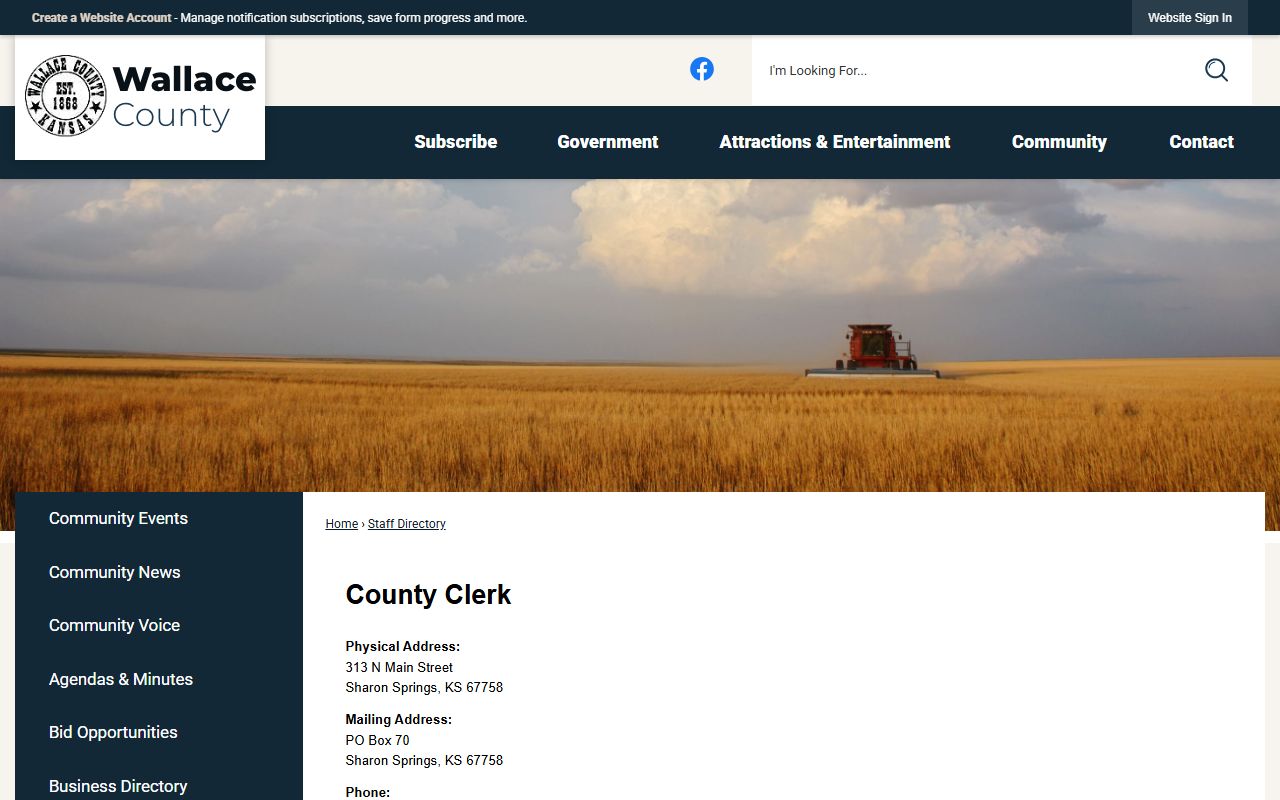The width and height of the screenshot is (1280, 800).
Task: Open the Subscribe menu
Action: point(456,142)
